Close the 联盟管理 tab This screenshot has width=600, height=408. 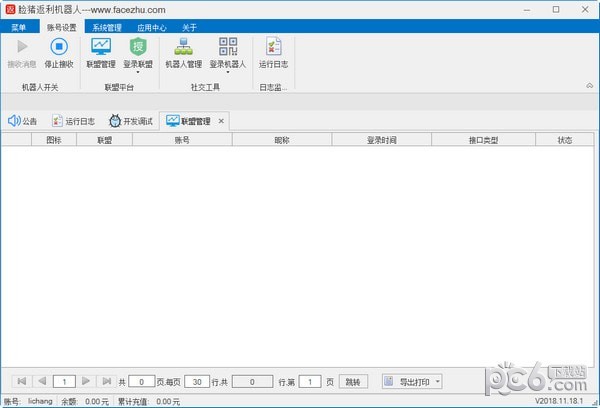[x=221, y=121]
